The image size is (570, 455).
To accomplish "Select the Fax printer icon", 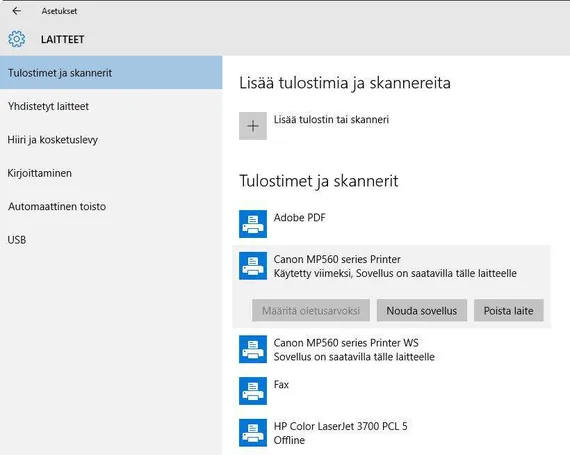I will pyautogui.click(x=253, y=391).
